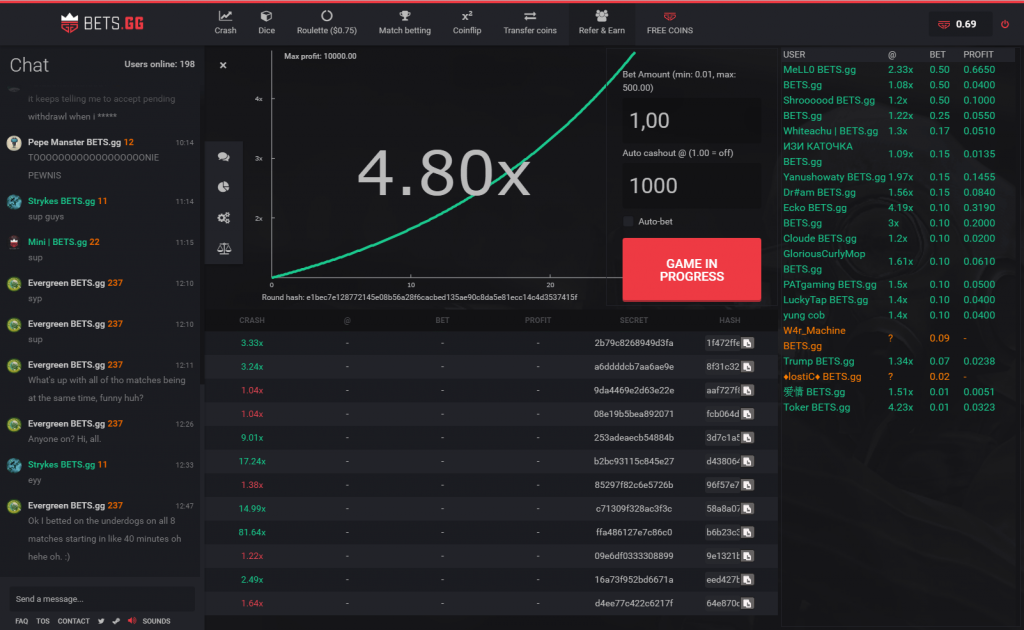Select the 81.64x crash value
Viewport: 1024px width, 630px height.
pyautogui.click(x=251, y=532)
